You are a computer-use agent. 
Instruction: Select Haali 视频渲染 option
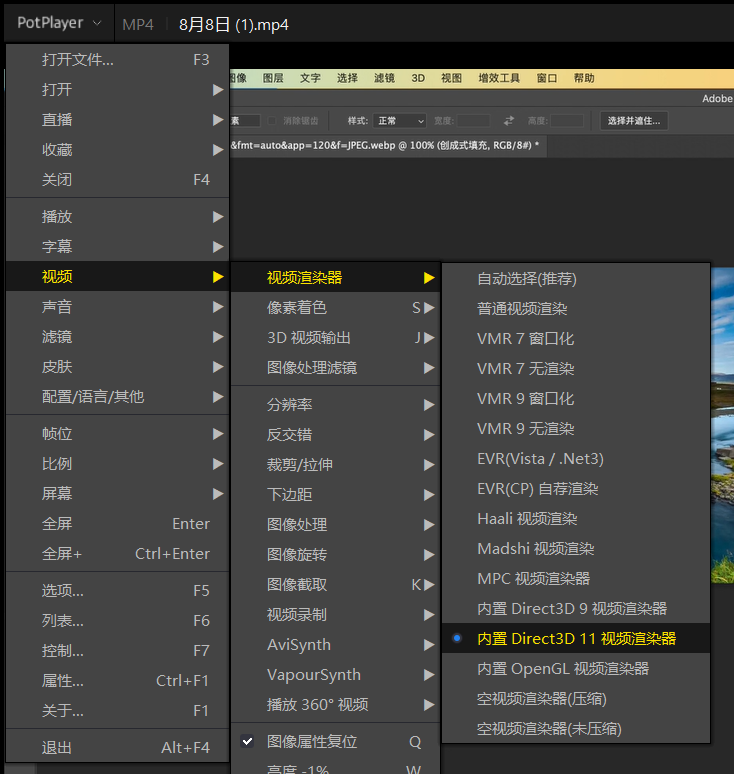[576, 519]
